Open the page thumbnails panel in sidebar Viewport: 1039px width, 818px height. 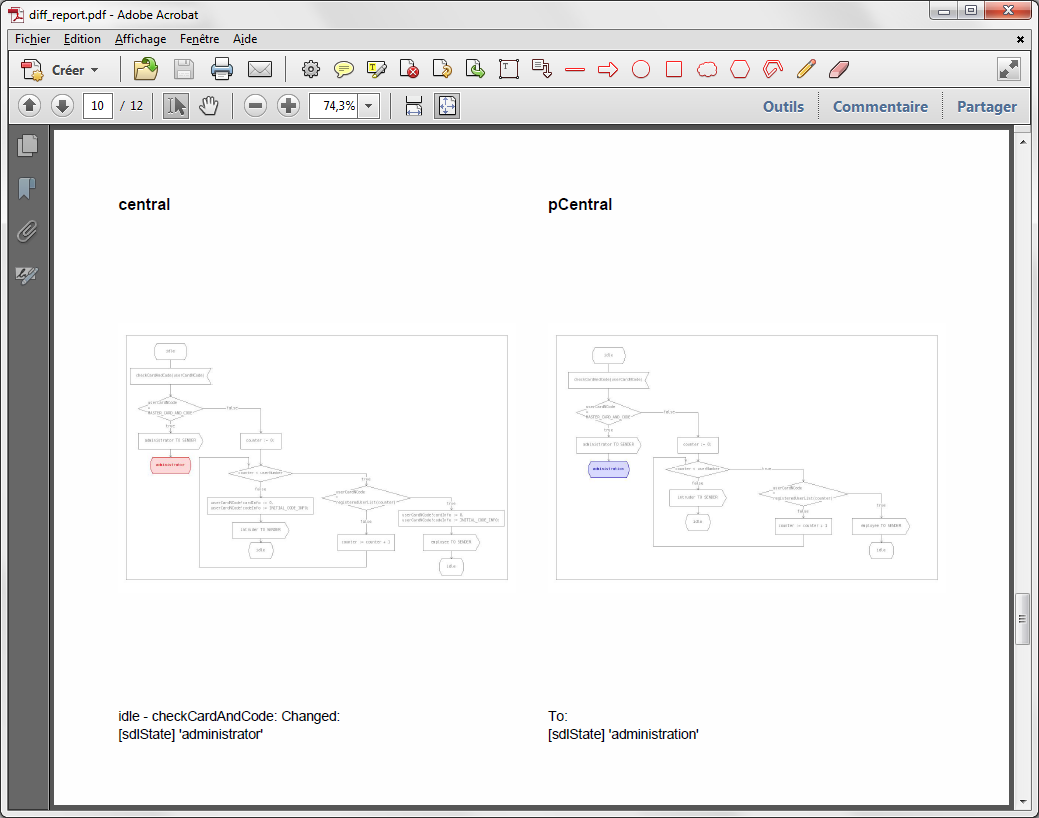[x=28, y=146]
